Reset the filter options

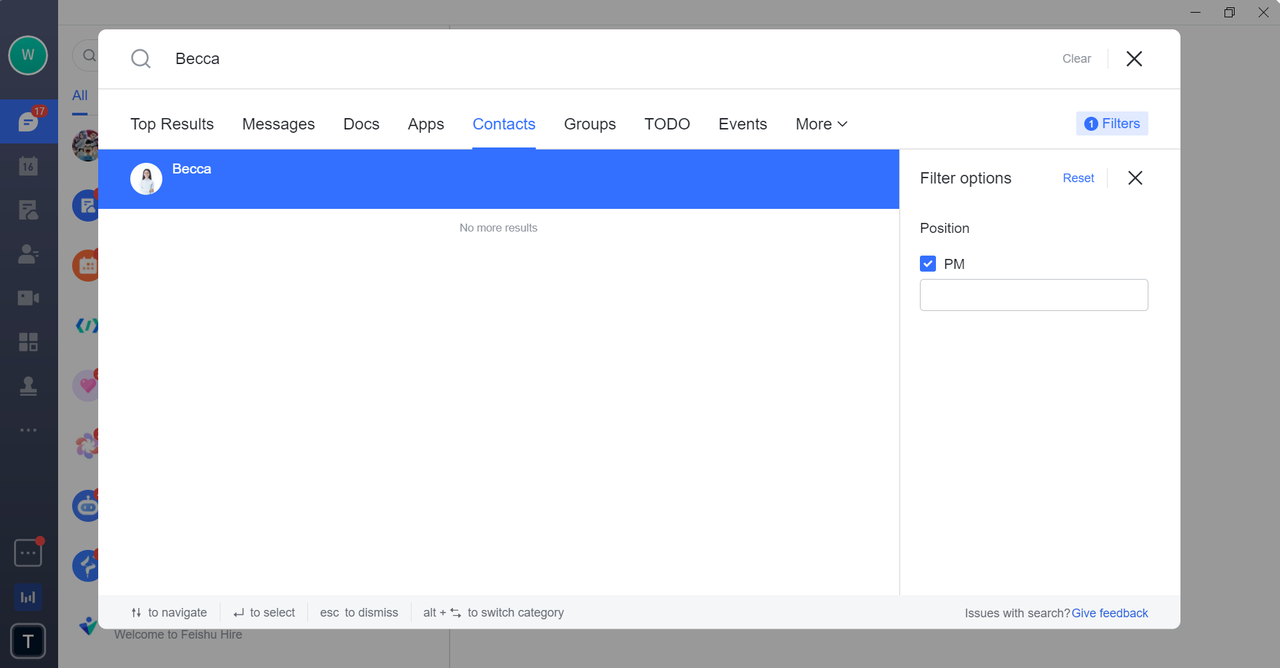[x=1078, y=178]
